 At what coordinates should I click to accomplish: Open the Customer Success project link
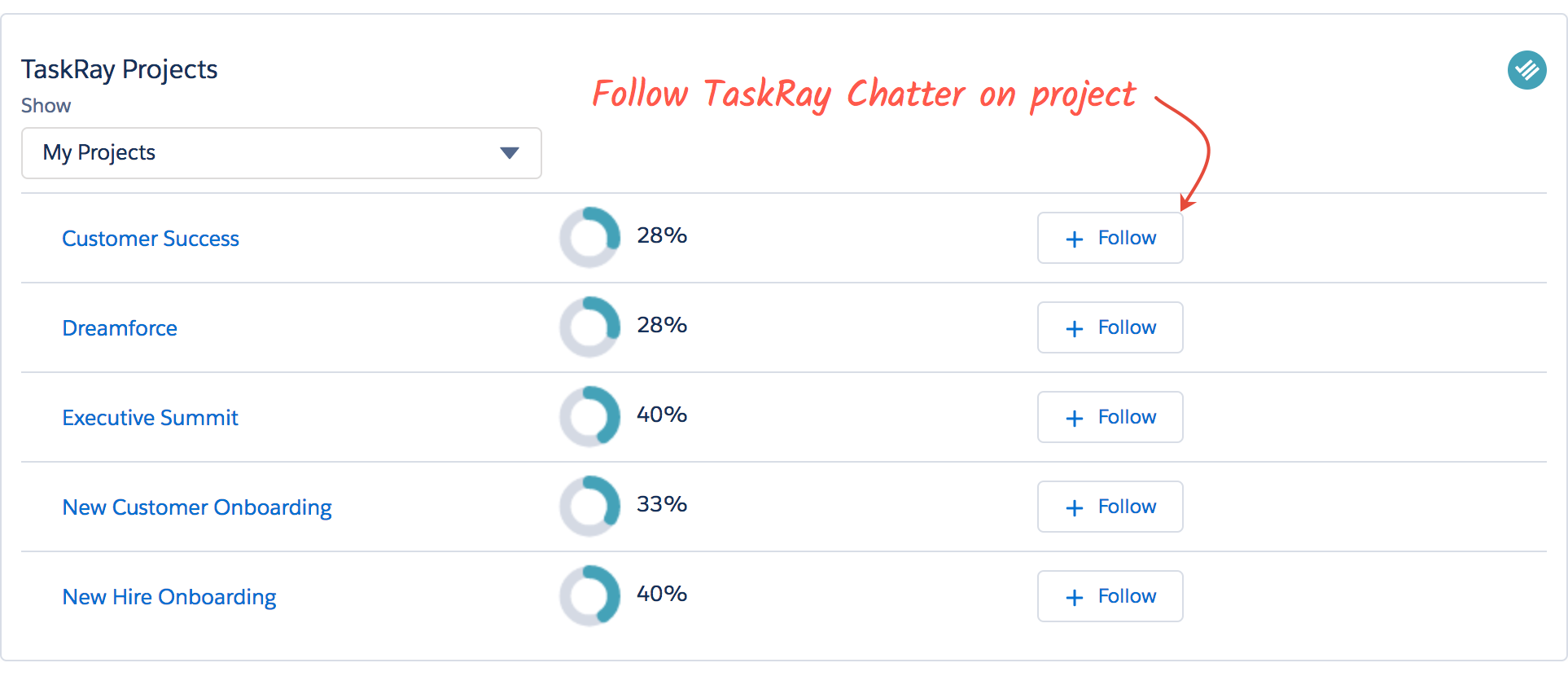[x=151, y=239]
